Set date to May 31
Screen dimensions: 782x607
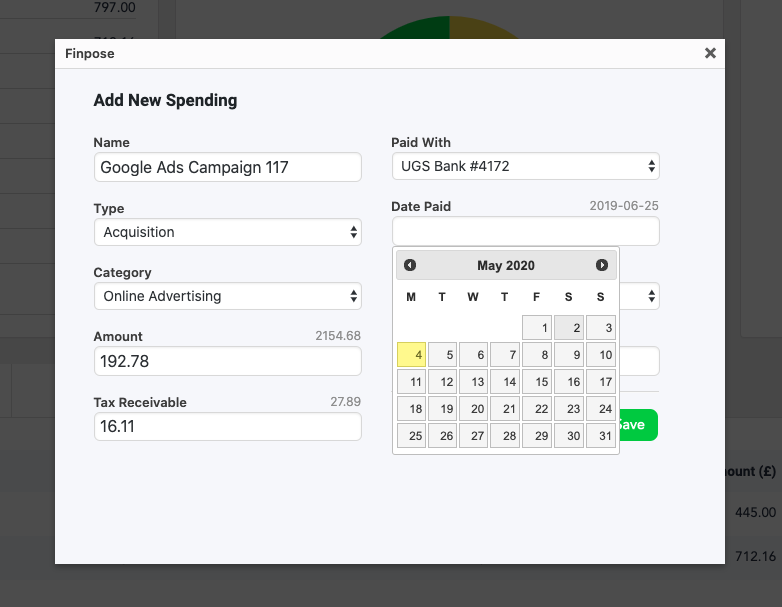[x=600, y=435]
